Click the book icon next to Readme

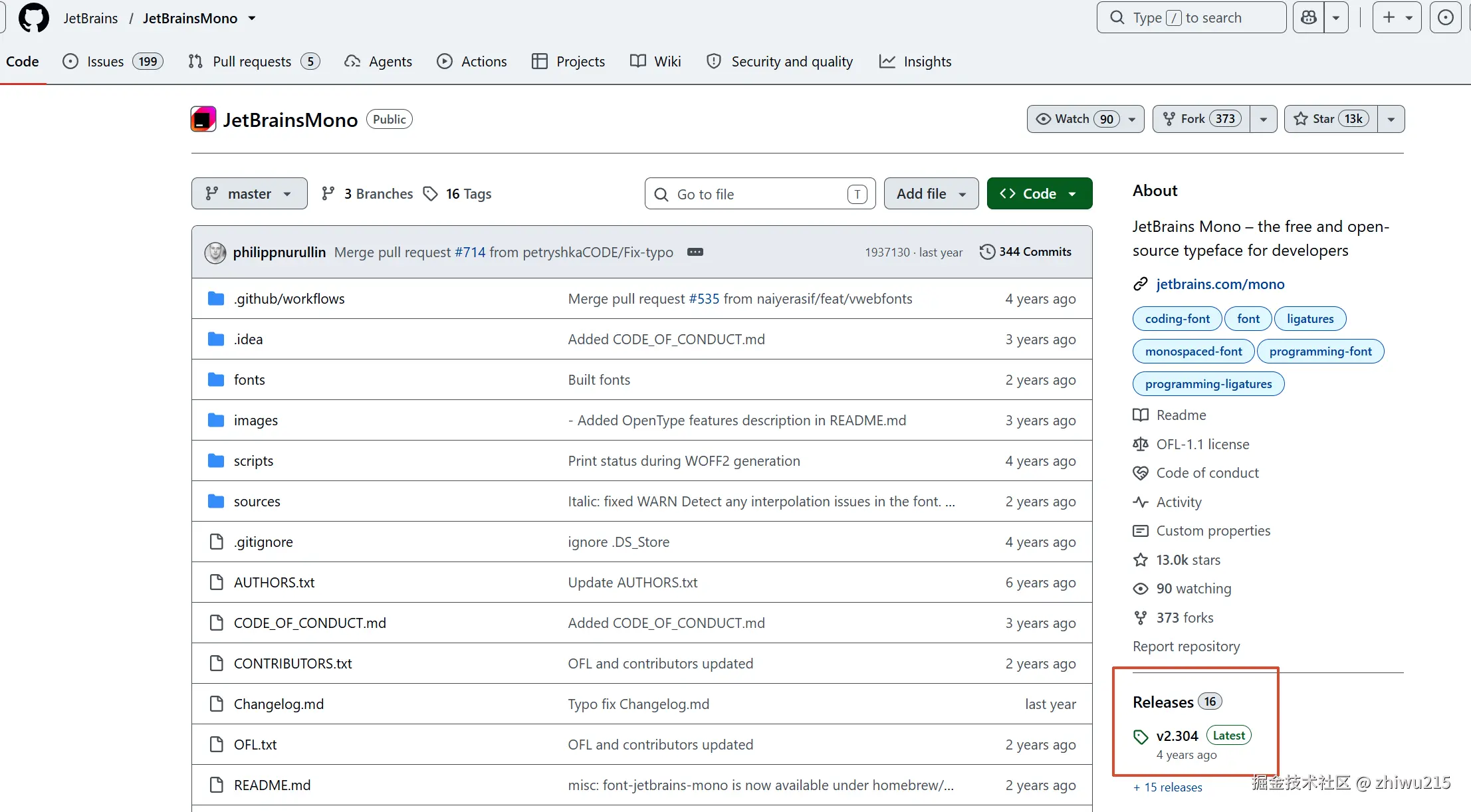coord(1141,415)
